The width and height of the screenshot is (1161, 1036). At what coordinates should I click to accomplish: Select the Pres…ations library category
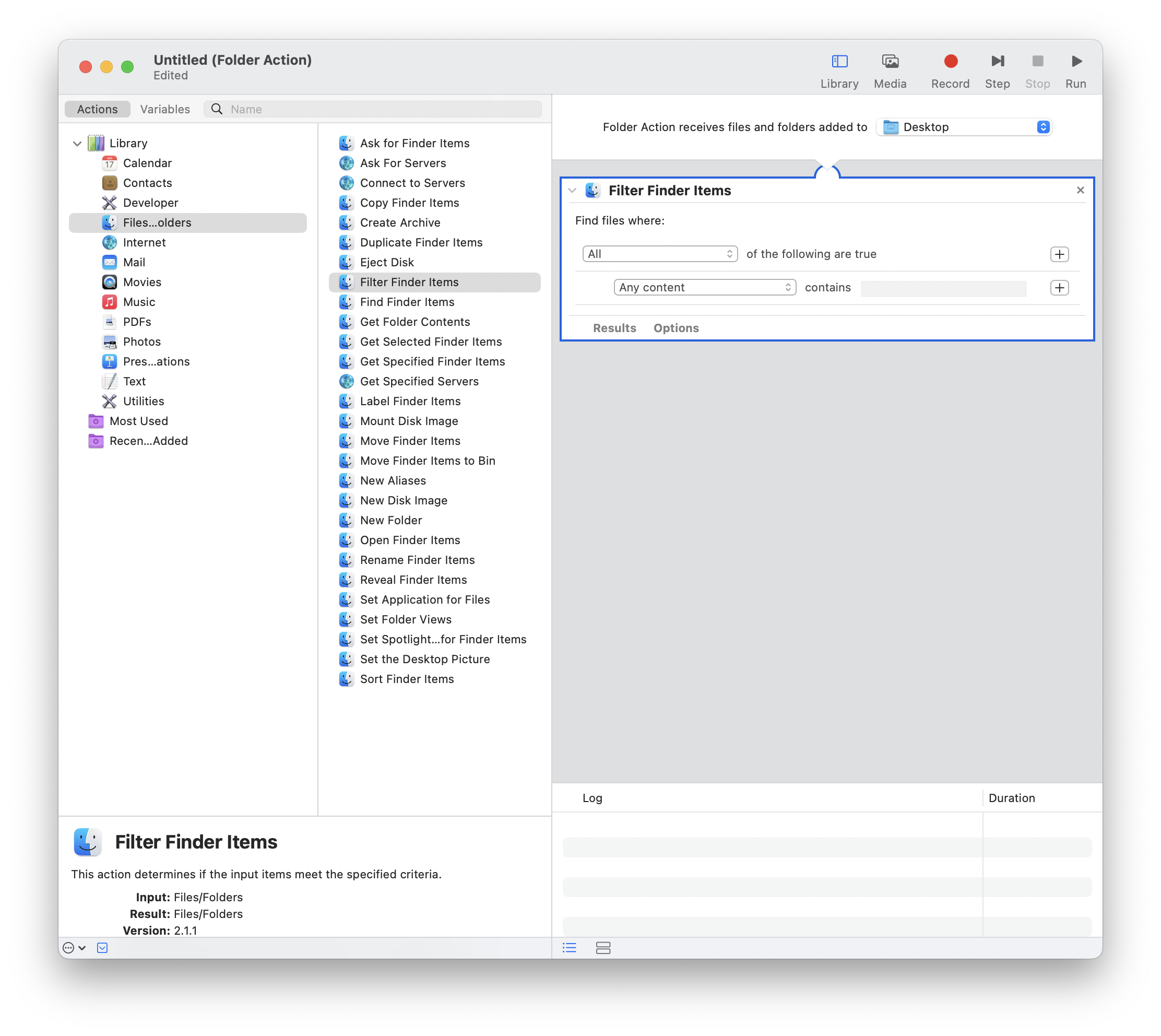(156, 361)
